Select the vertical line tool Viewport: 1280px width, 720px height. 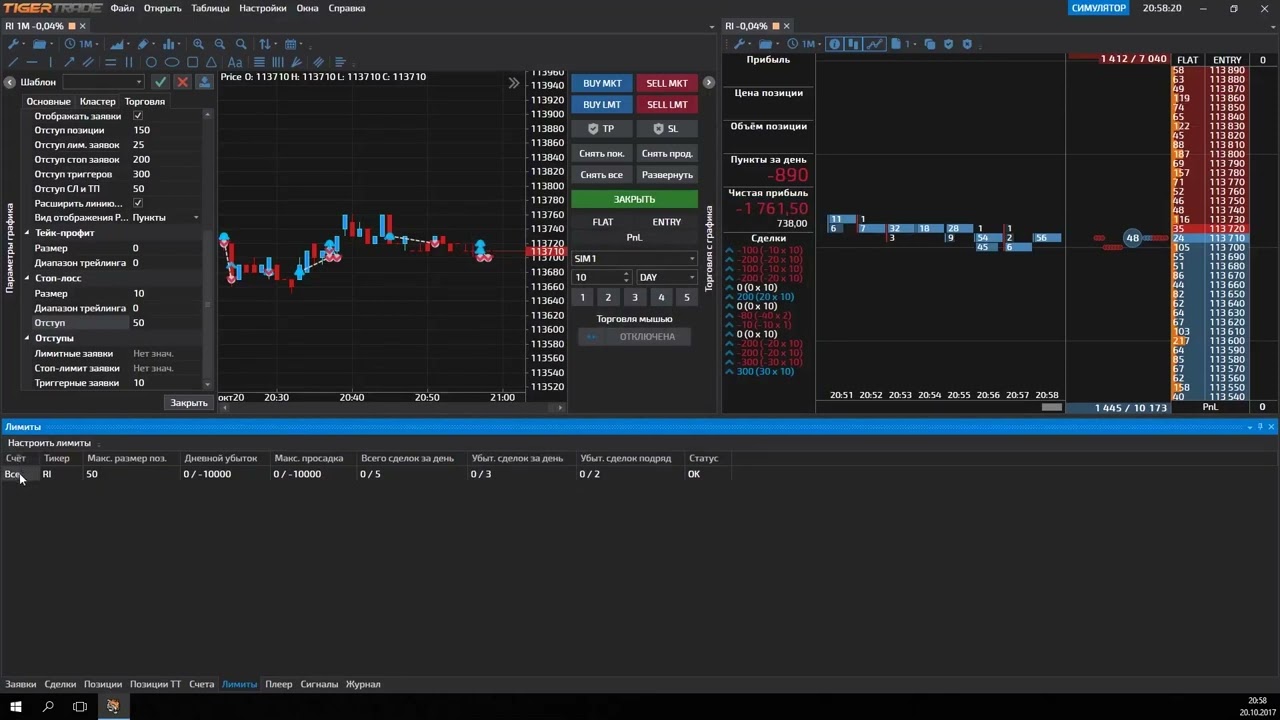[51, 62]
